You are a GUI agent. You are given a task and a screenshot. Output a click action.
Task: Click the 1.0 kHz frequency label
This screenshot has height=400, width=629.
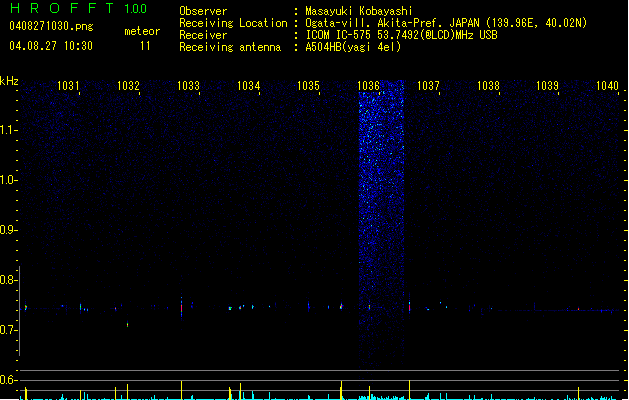pyautogui.click(x=7, y=180)
